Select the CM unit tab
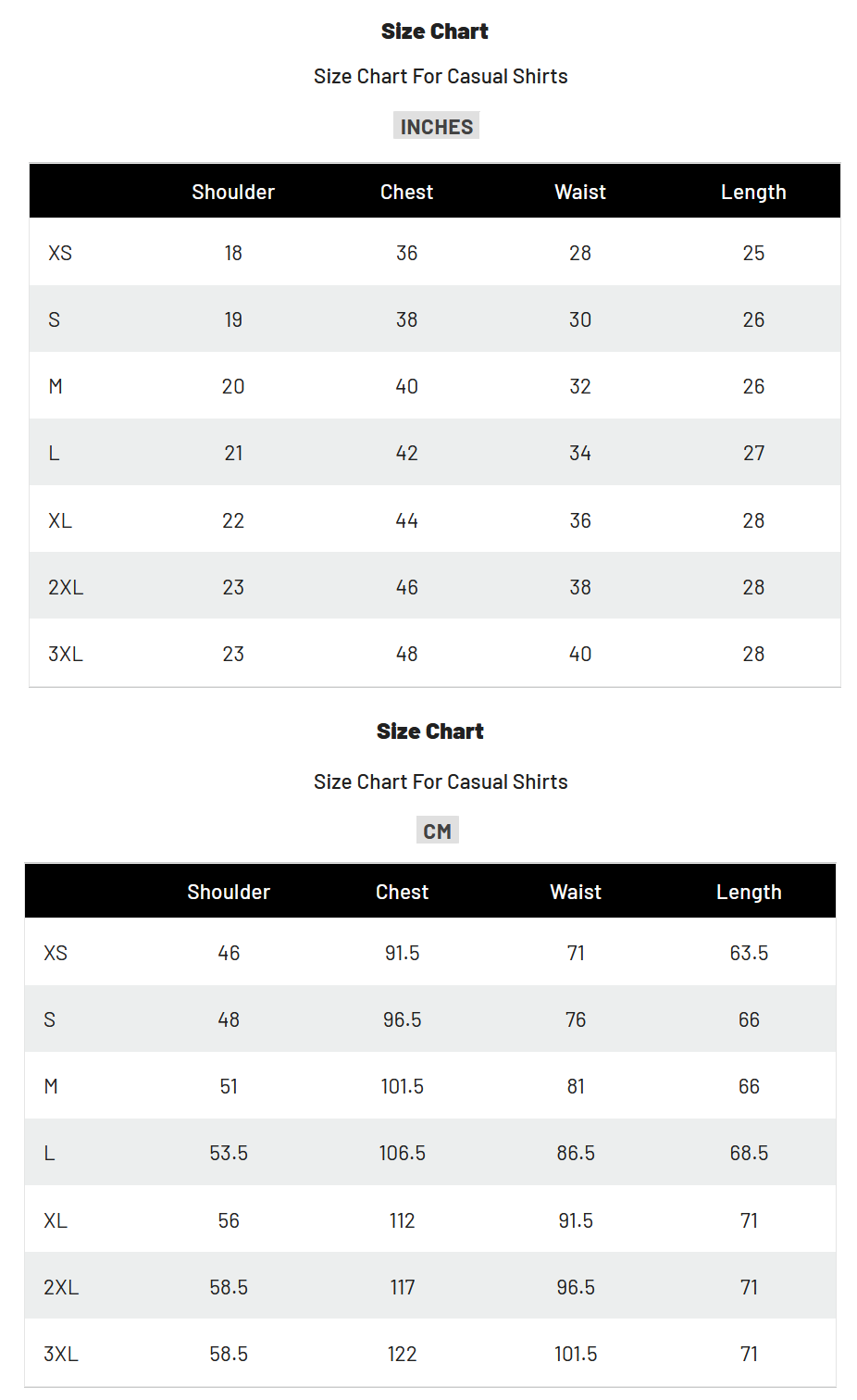This screenshot has width=857, height=1400. point(437,831)
